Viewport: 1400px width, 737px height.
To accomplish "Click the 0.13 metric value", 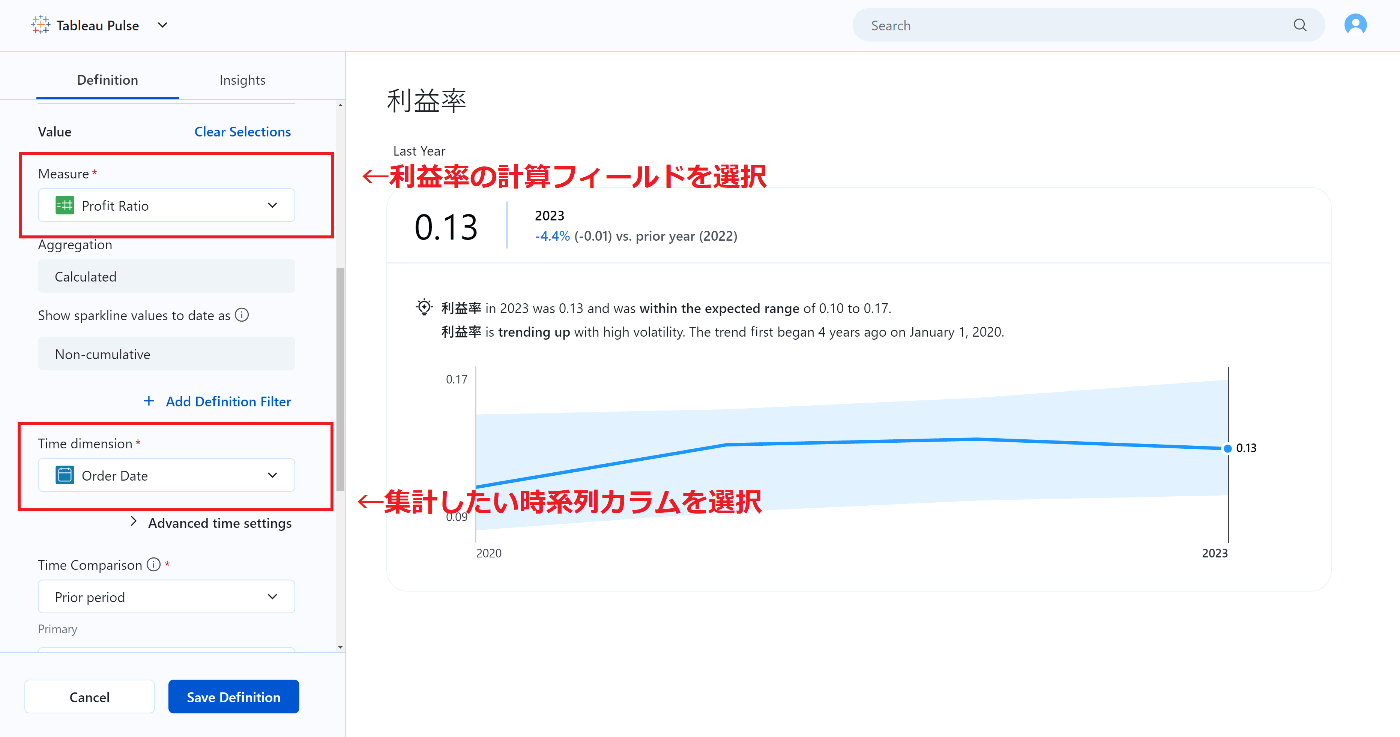I will tap(446, 227).
